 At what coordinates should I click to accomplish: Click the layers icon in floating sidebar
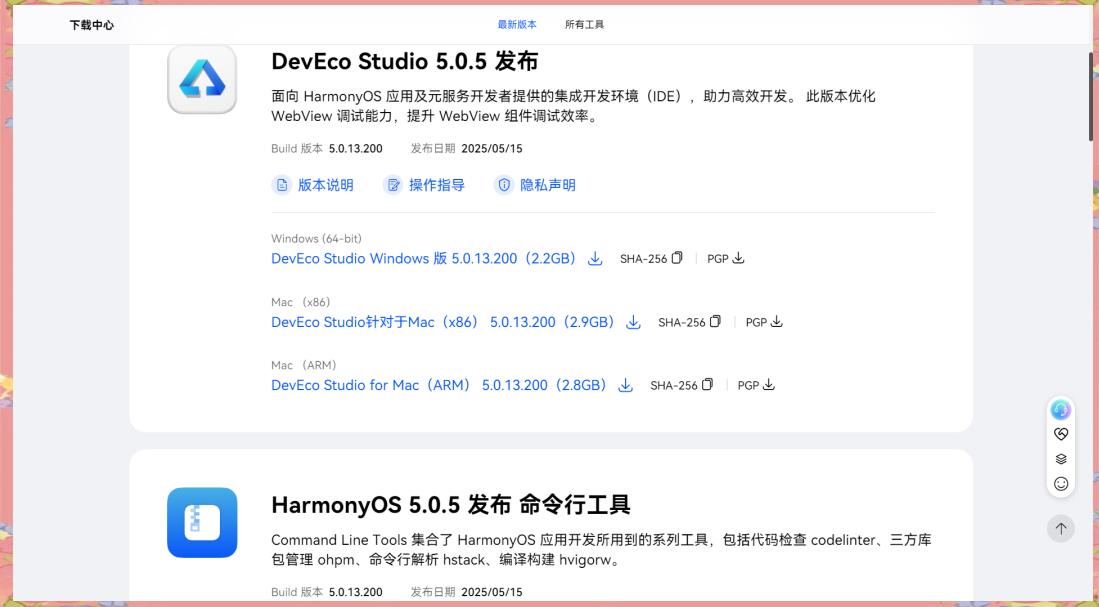[x=1060, y=459]
